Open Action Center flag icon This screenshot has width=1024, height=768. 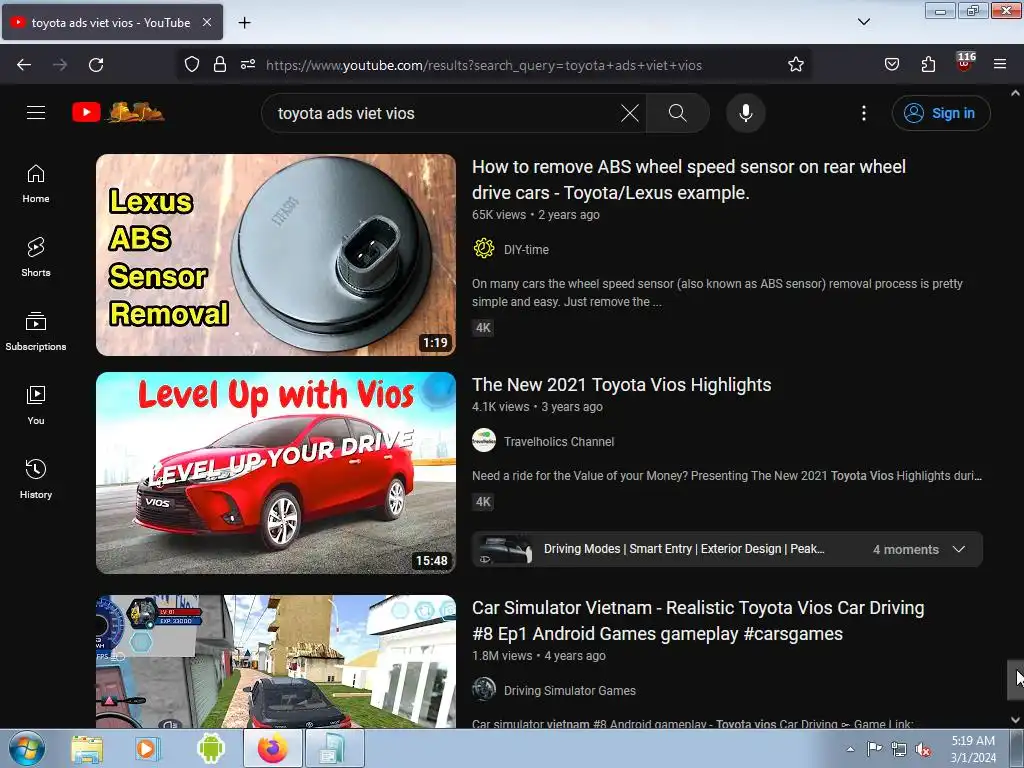[x=874, y=749]
